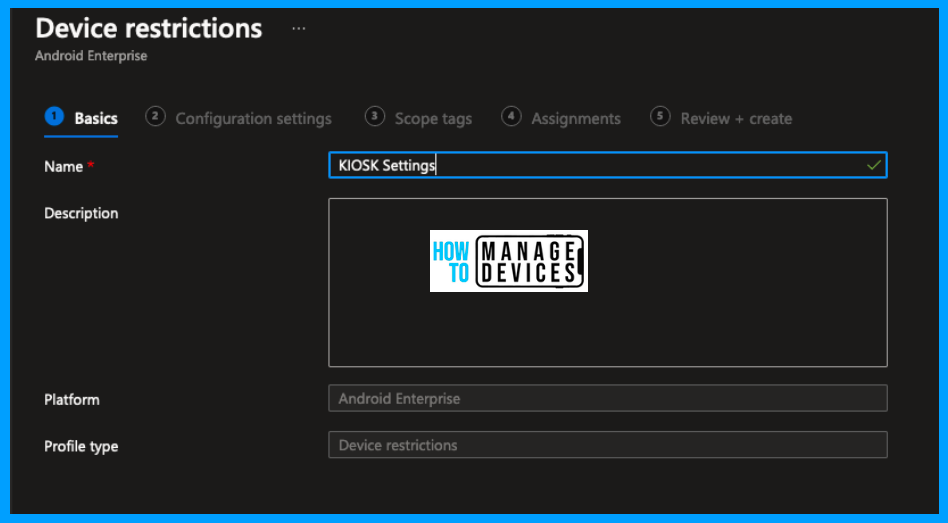Select the Basics tab
This screenshot has height=523, width=948.
click(x=81, y=118)
